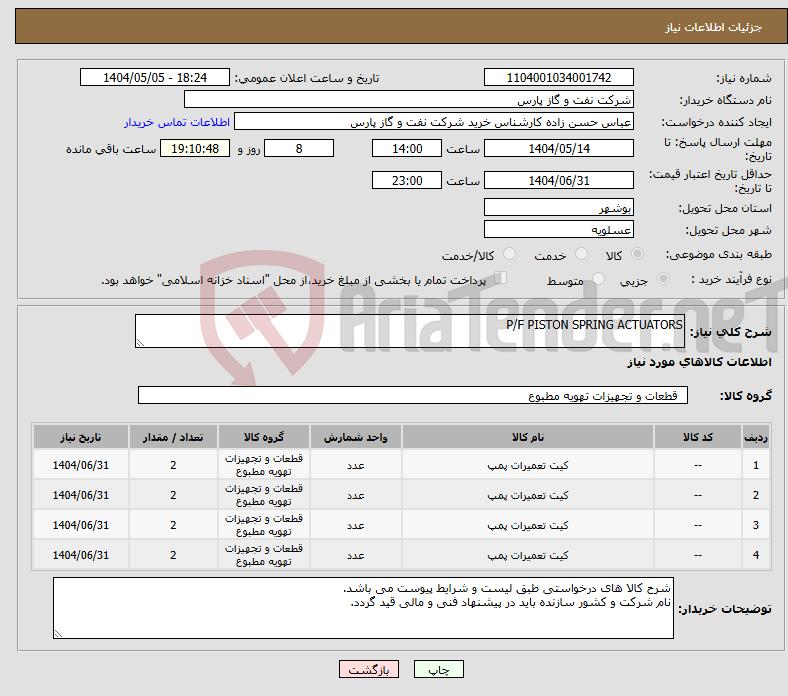788x696 pixels.
Task: Click کیت تعمیرات پمپ in row 2
Action: pos(528,495)
